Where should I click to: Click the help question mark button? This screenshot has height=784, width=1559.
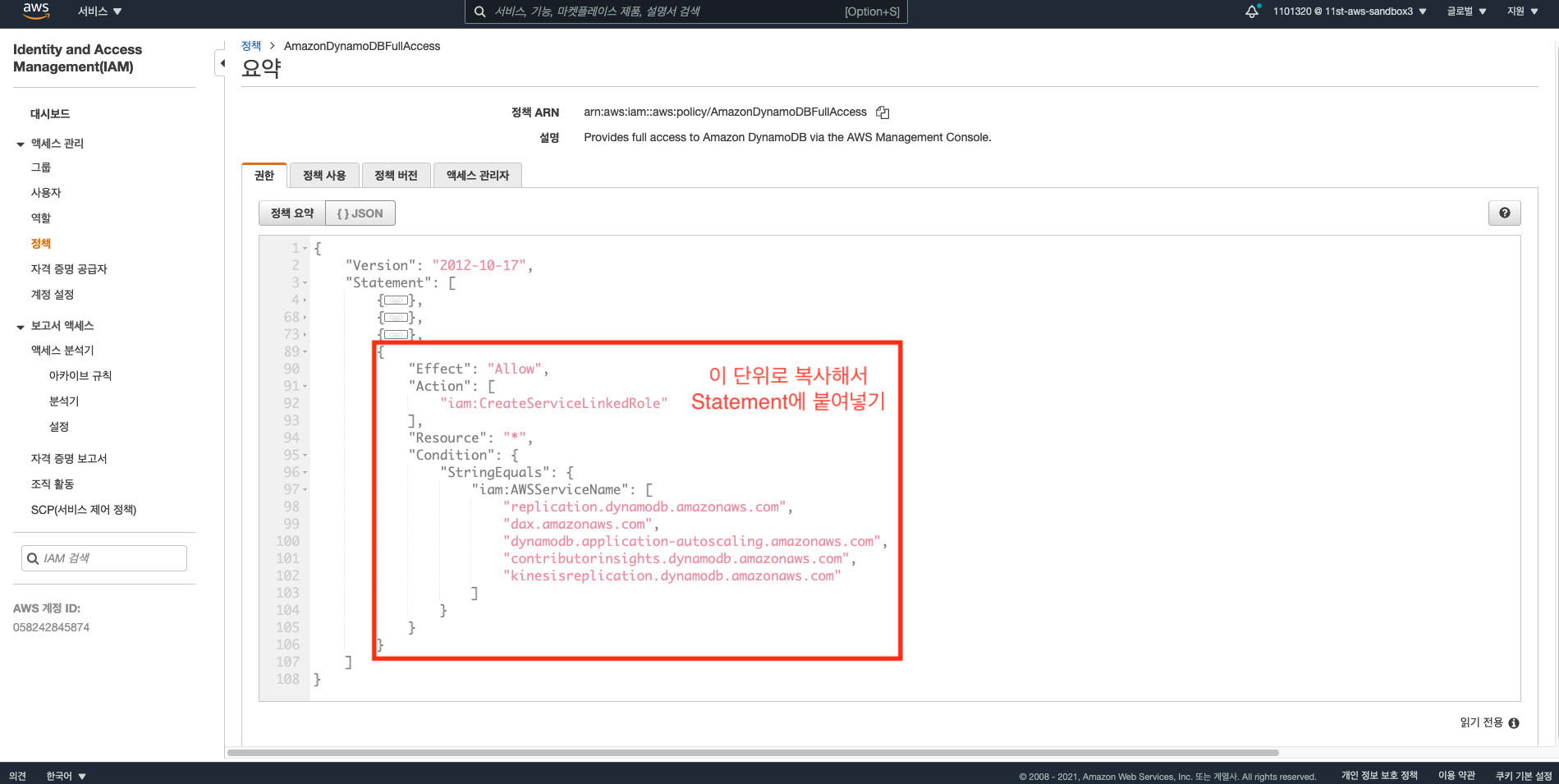1504,213
